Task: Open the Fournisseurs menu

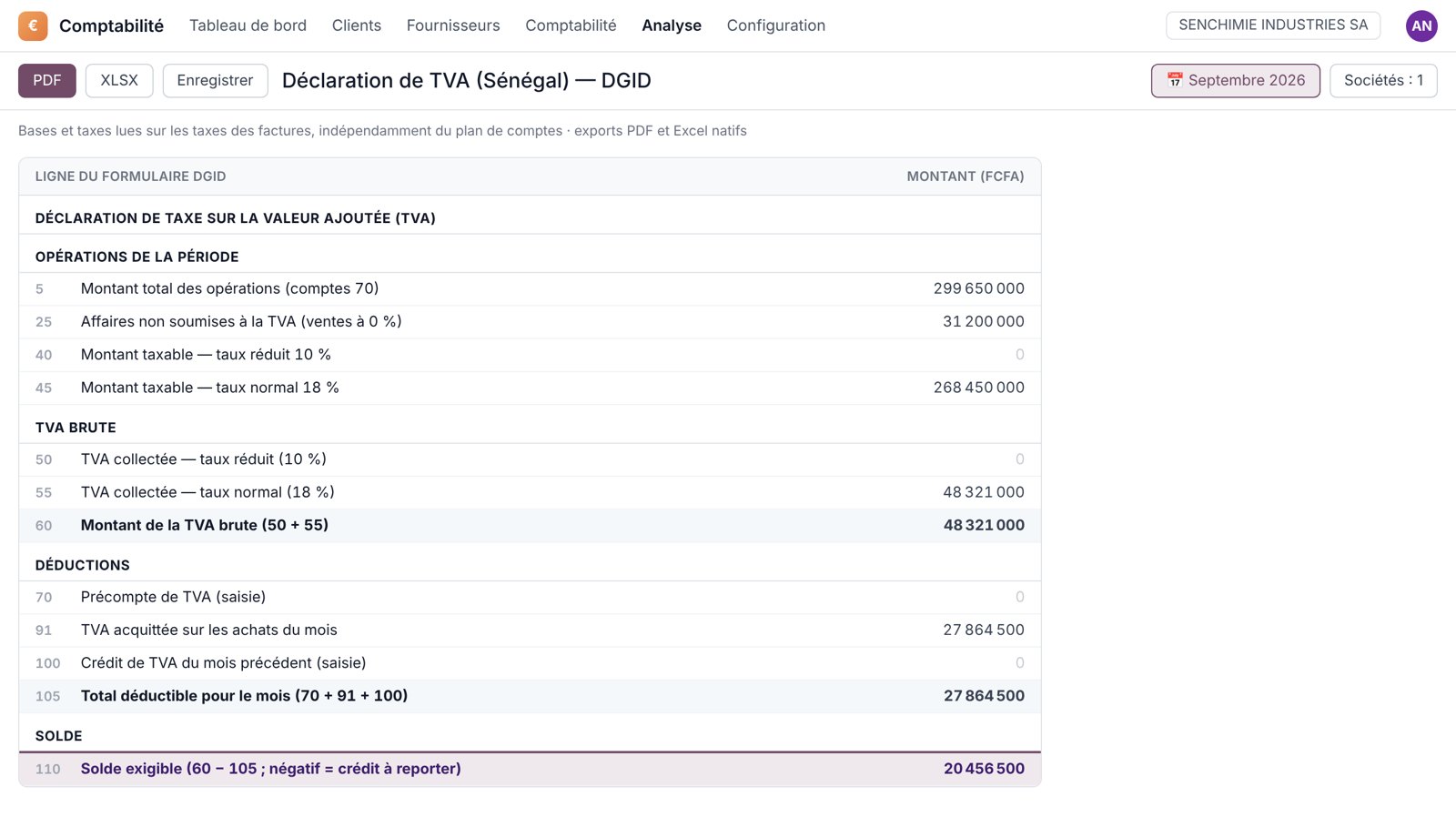Action: (x=453, y=25)
